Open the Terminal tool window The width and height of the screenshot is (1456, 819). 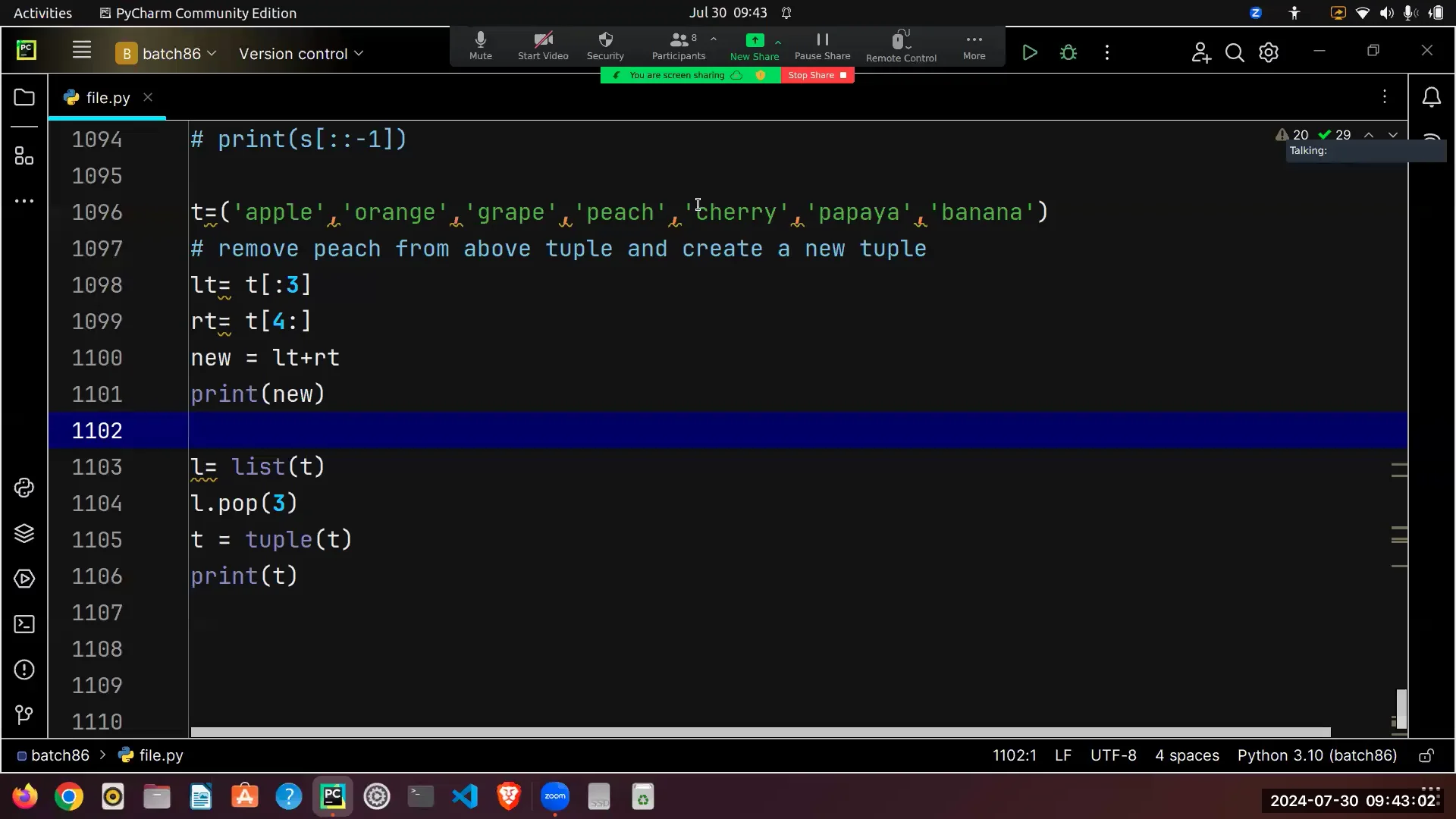[24, 623]
